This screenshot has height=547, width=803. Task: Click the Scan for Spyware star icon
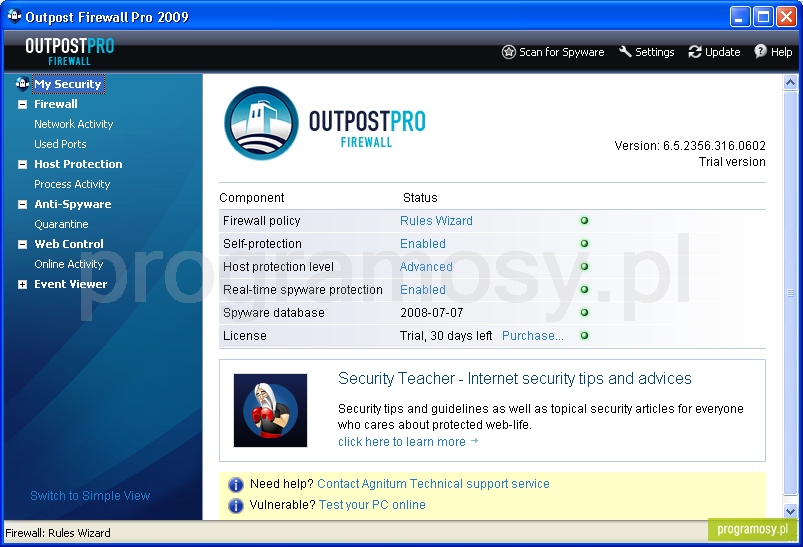coord(509,52)
